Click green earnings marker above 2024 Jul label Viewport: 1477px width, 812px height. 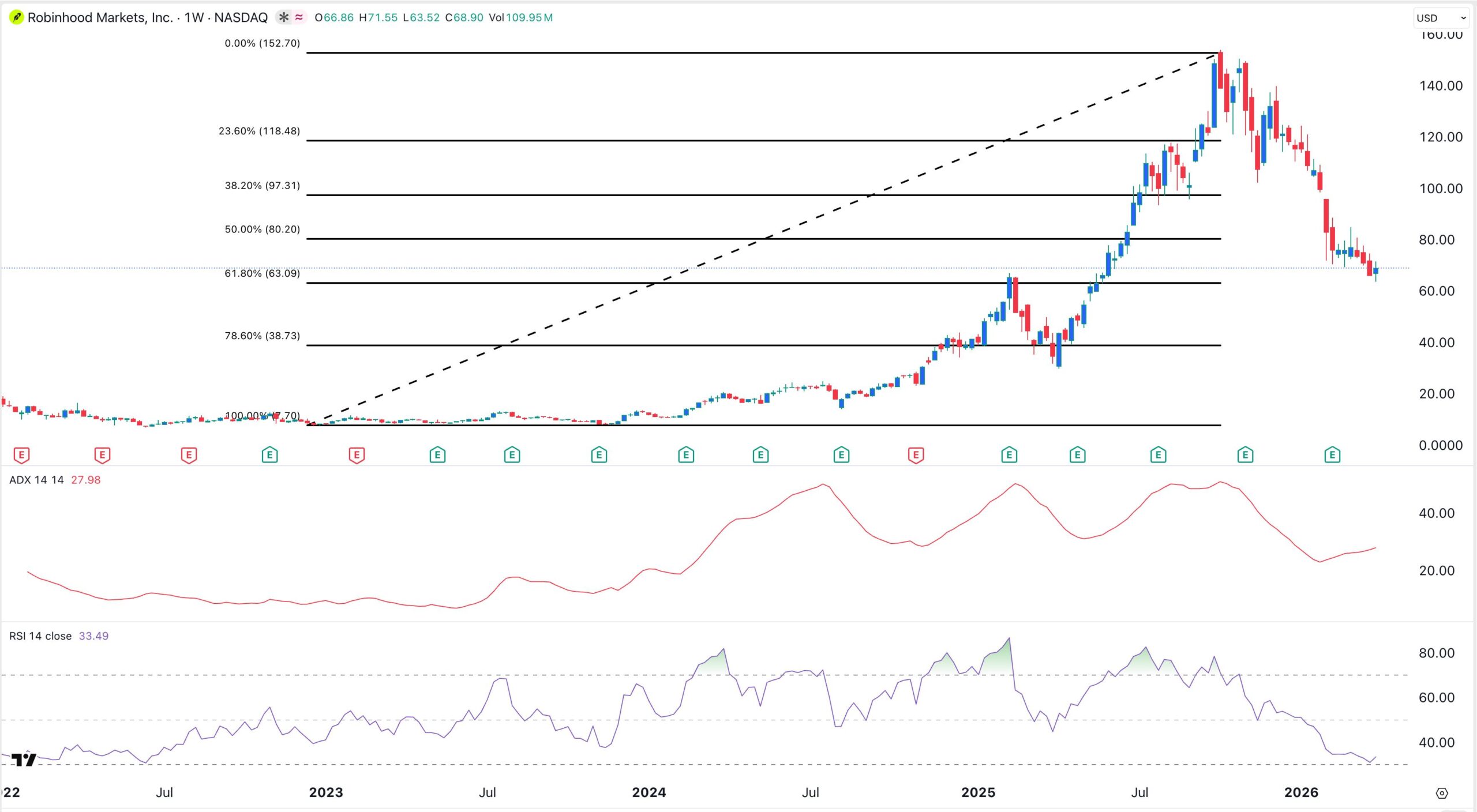pyautogui.click(x=841, y=456)
